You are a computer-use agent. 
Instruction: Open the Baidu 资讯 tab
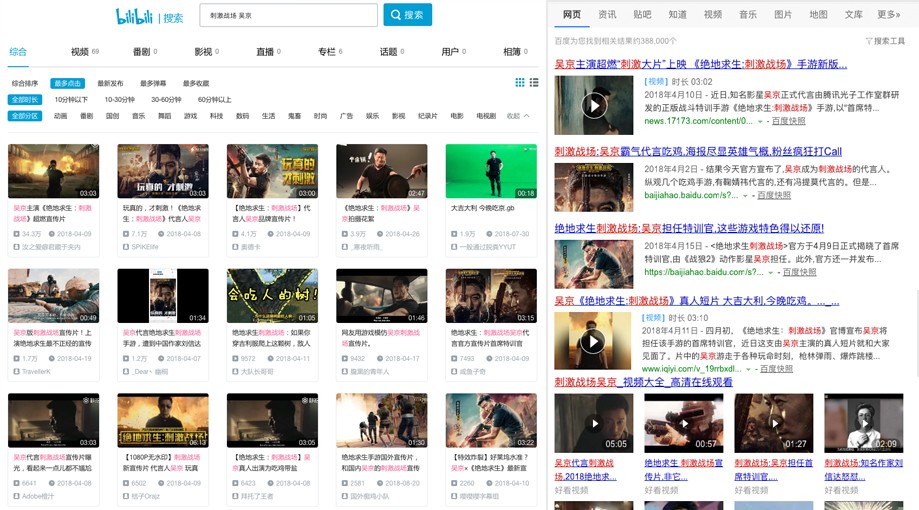click(607, 15)
